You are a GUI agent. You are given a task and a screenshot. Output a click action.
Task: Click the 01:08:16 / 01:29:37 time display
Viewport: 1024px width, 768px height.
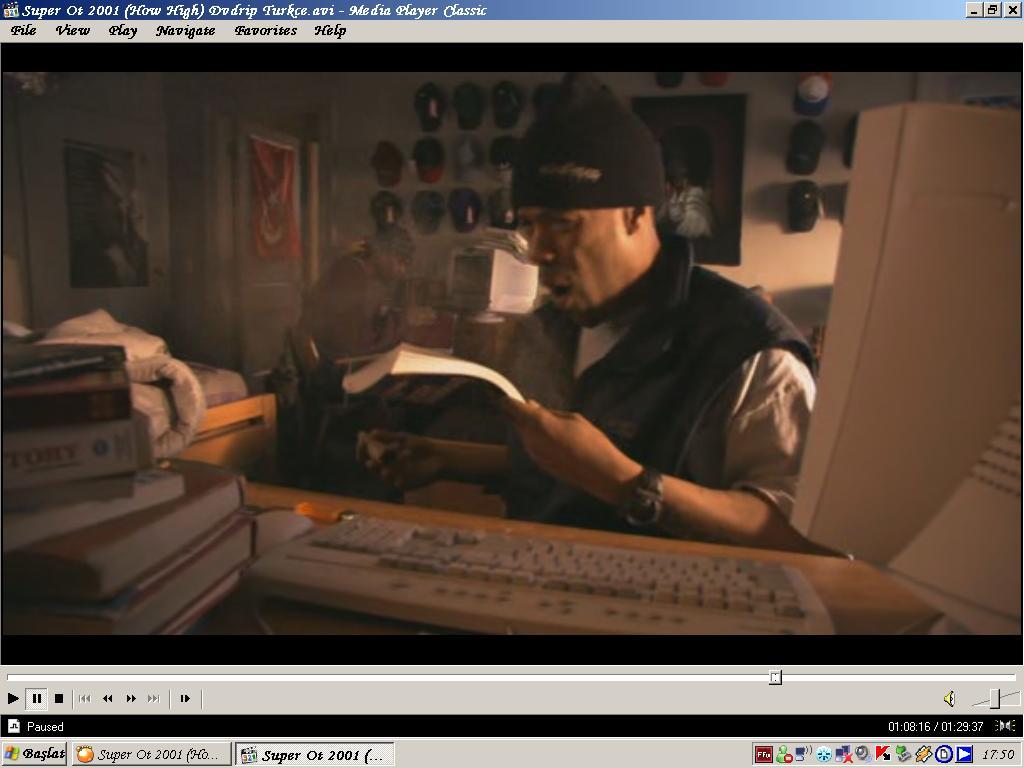point(935,726)
